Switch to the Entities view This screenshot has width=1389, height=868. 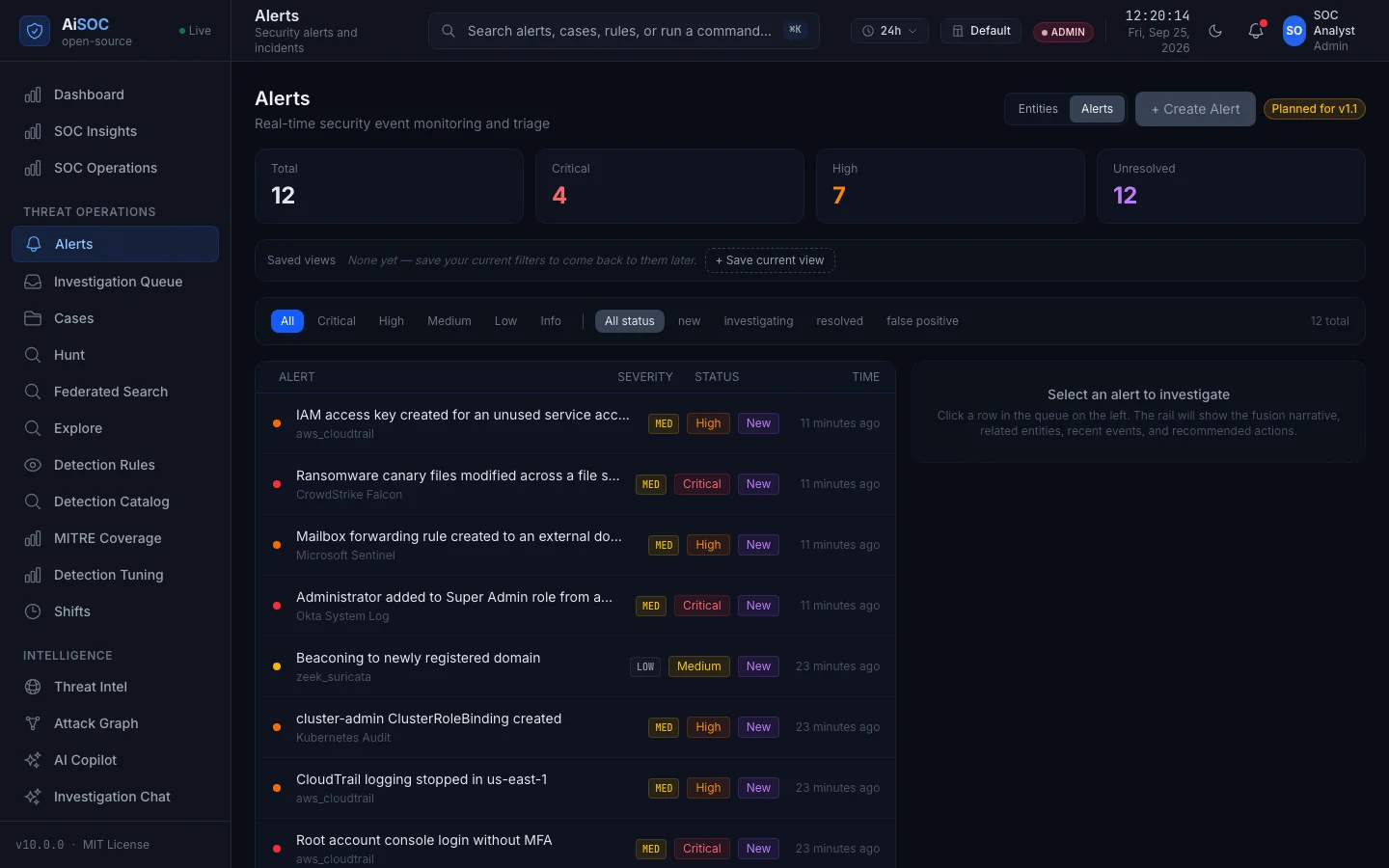click(1038, 109)
